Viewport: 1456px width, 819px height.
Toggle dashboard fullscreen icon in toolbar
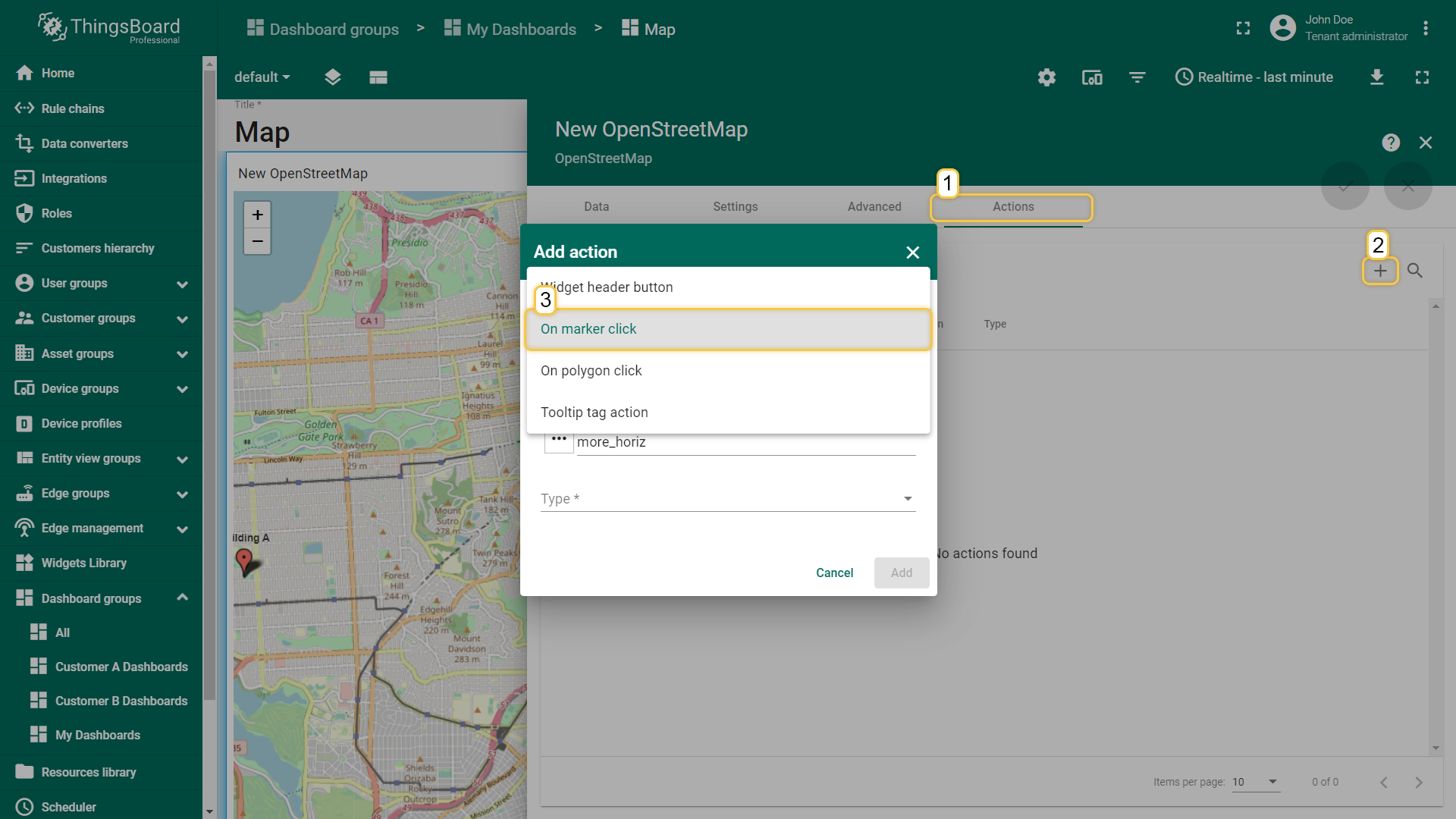(1422, 77)
